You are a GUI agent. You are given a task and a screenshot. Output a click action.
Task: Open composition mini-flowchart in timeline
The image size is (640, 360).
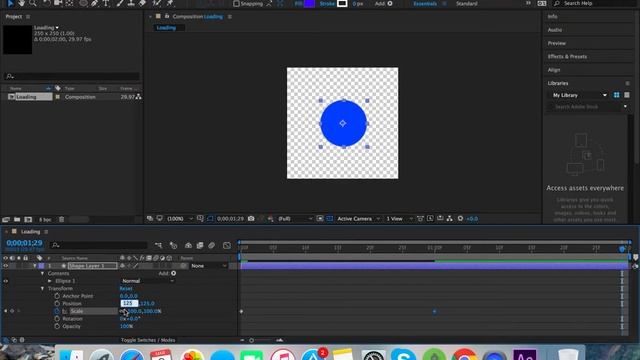[158, 245]
